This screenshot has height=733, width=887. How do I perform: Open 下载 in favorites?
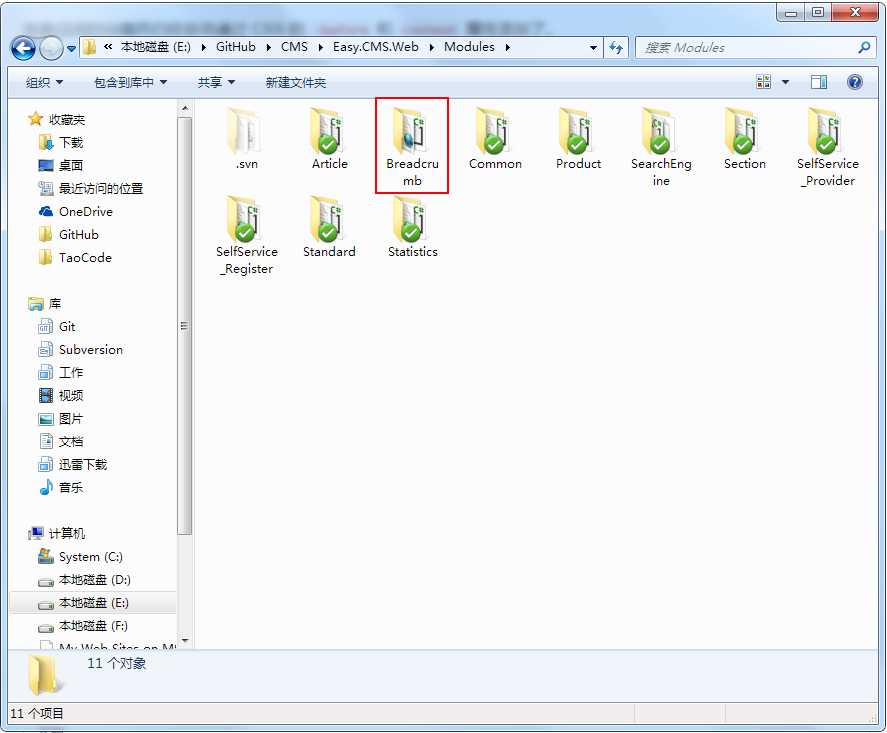point(61,143)
